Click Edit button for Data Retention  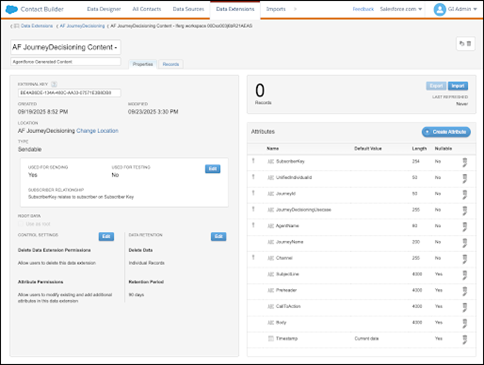tap(219, 236)
